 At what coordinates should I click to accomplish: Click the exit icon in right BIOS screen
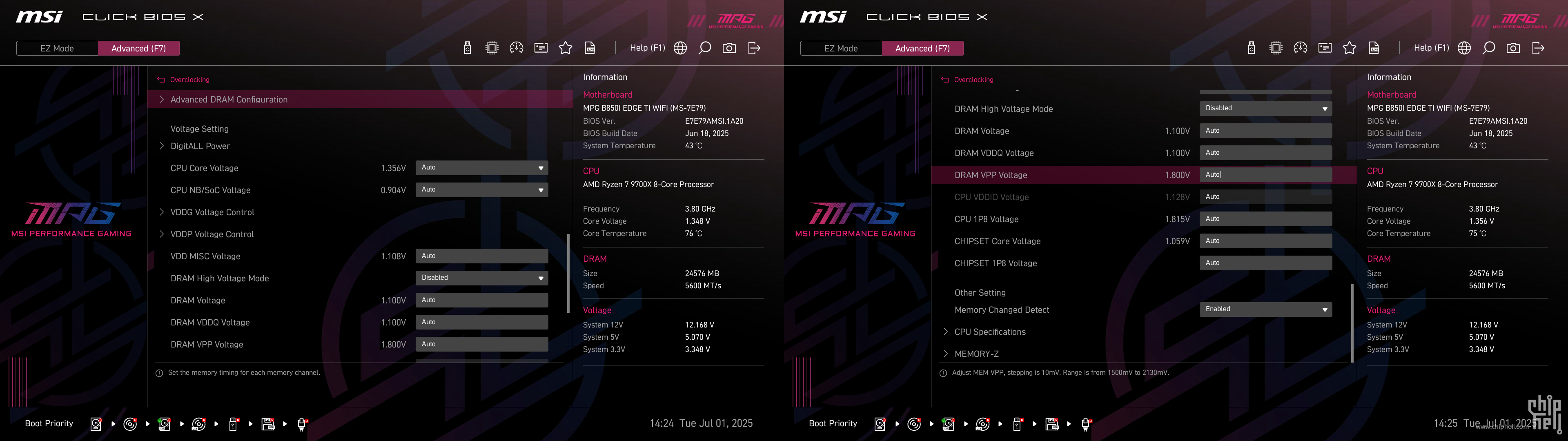(1538, 48)
